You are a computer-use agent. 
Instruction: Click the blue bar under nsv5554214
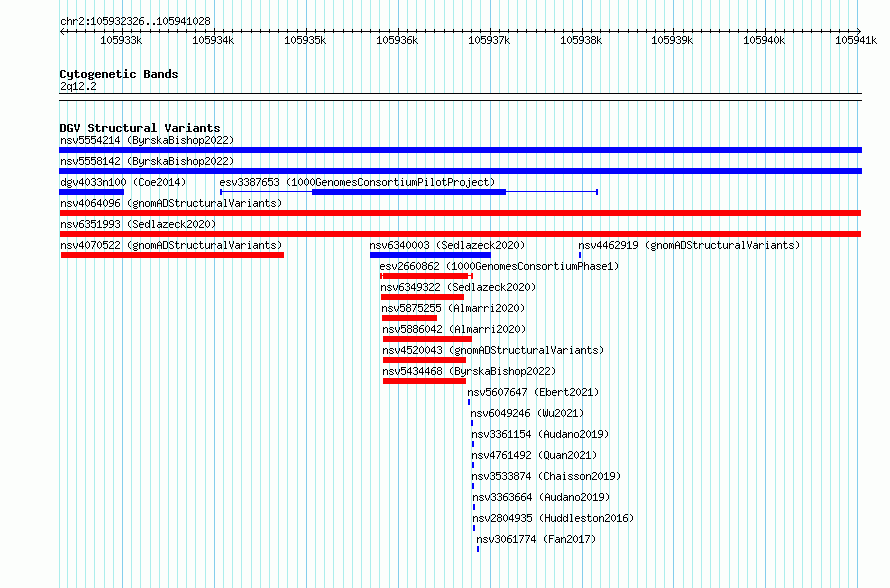460,150
